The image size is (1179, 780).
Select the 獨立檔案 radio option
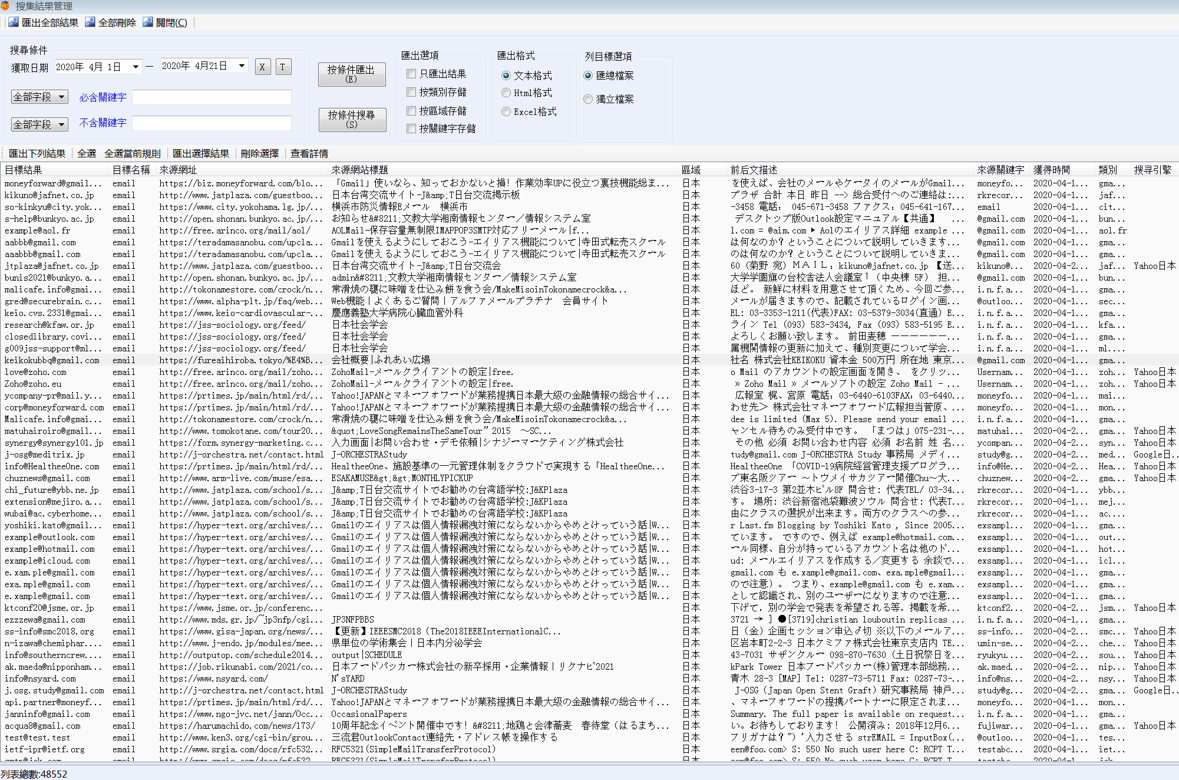588,99
